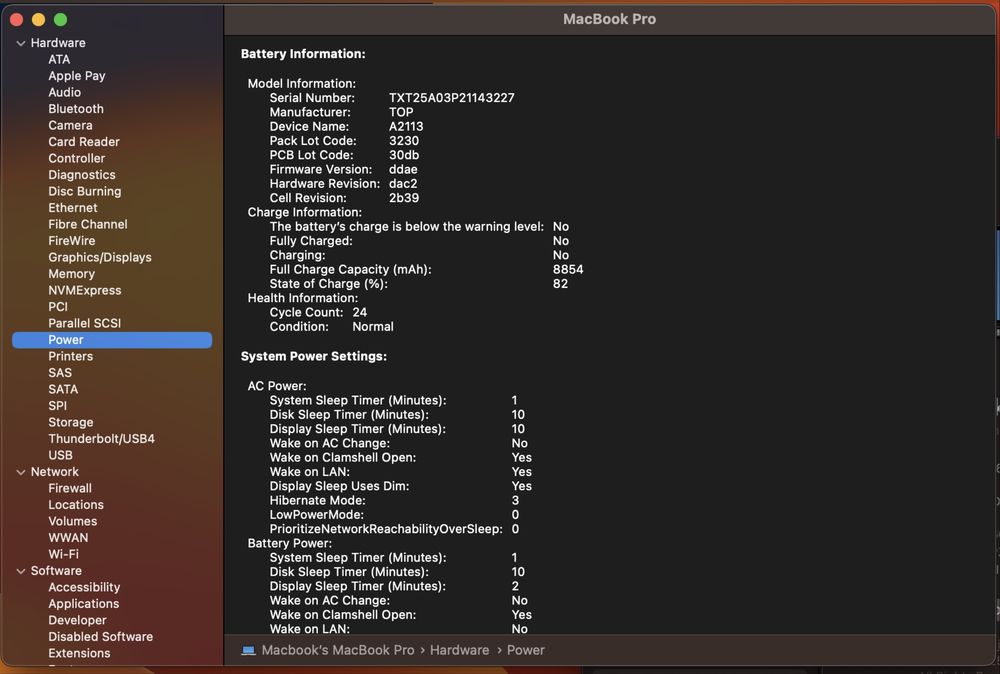Screen dimensions: 1000x674
Task: Open Parallel SCSI entry
Action: 84,323
